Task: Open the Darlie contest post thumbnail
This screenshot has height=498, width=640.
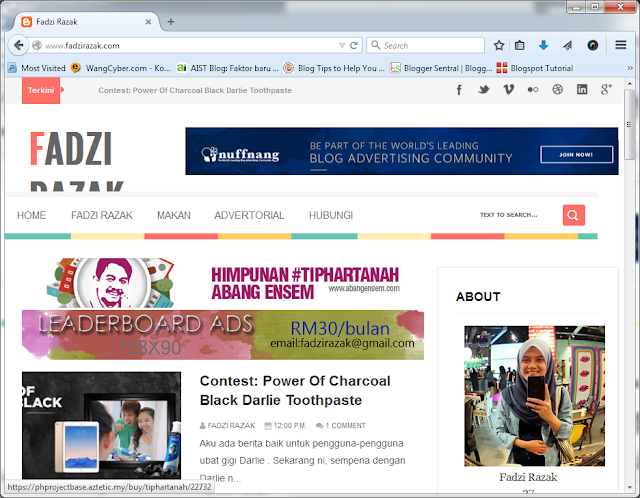Action: point(101,425)
